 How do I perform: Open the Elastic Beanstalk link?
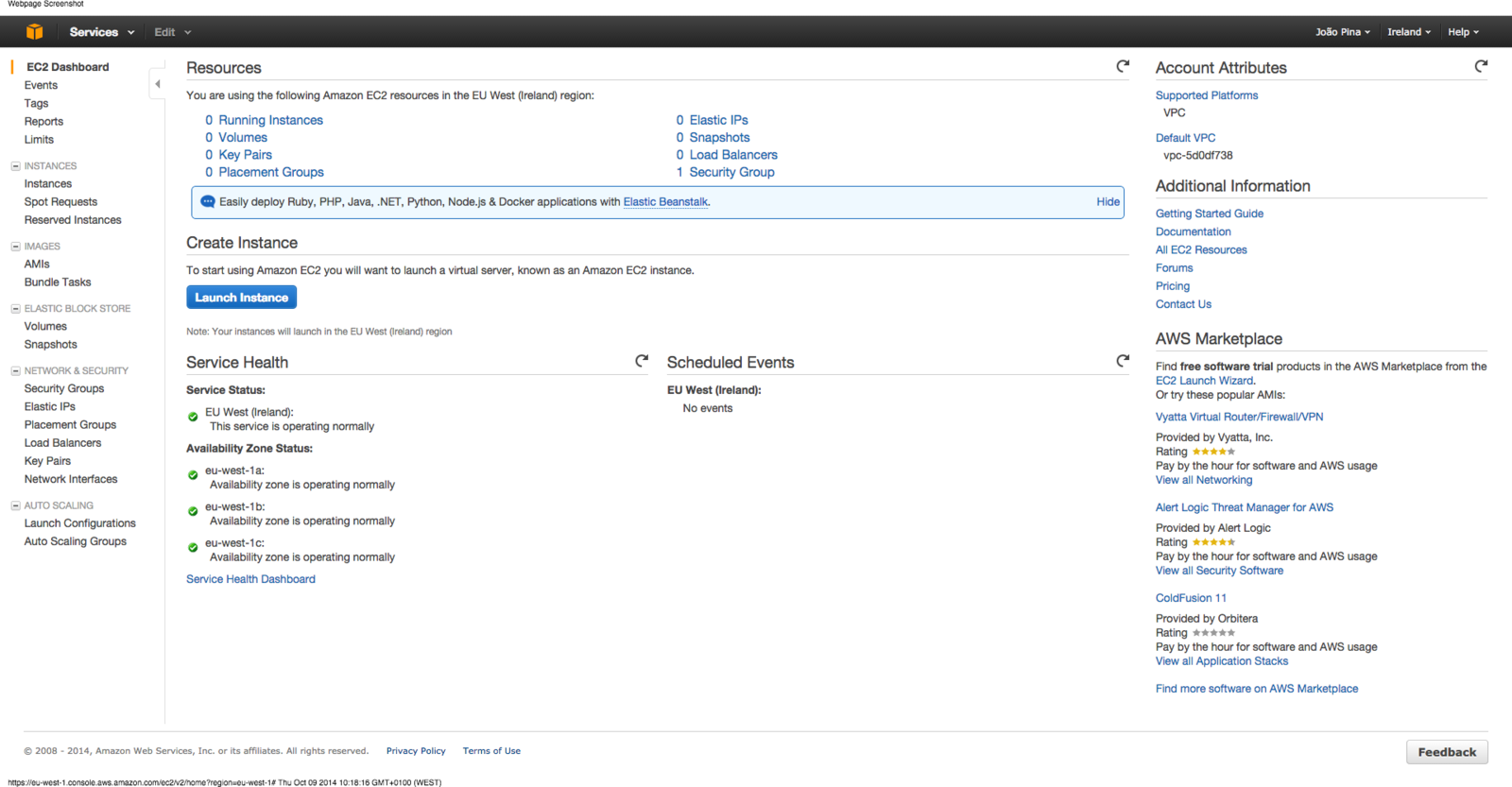(x=665, y=202)
